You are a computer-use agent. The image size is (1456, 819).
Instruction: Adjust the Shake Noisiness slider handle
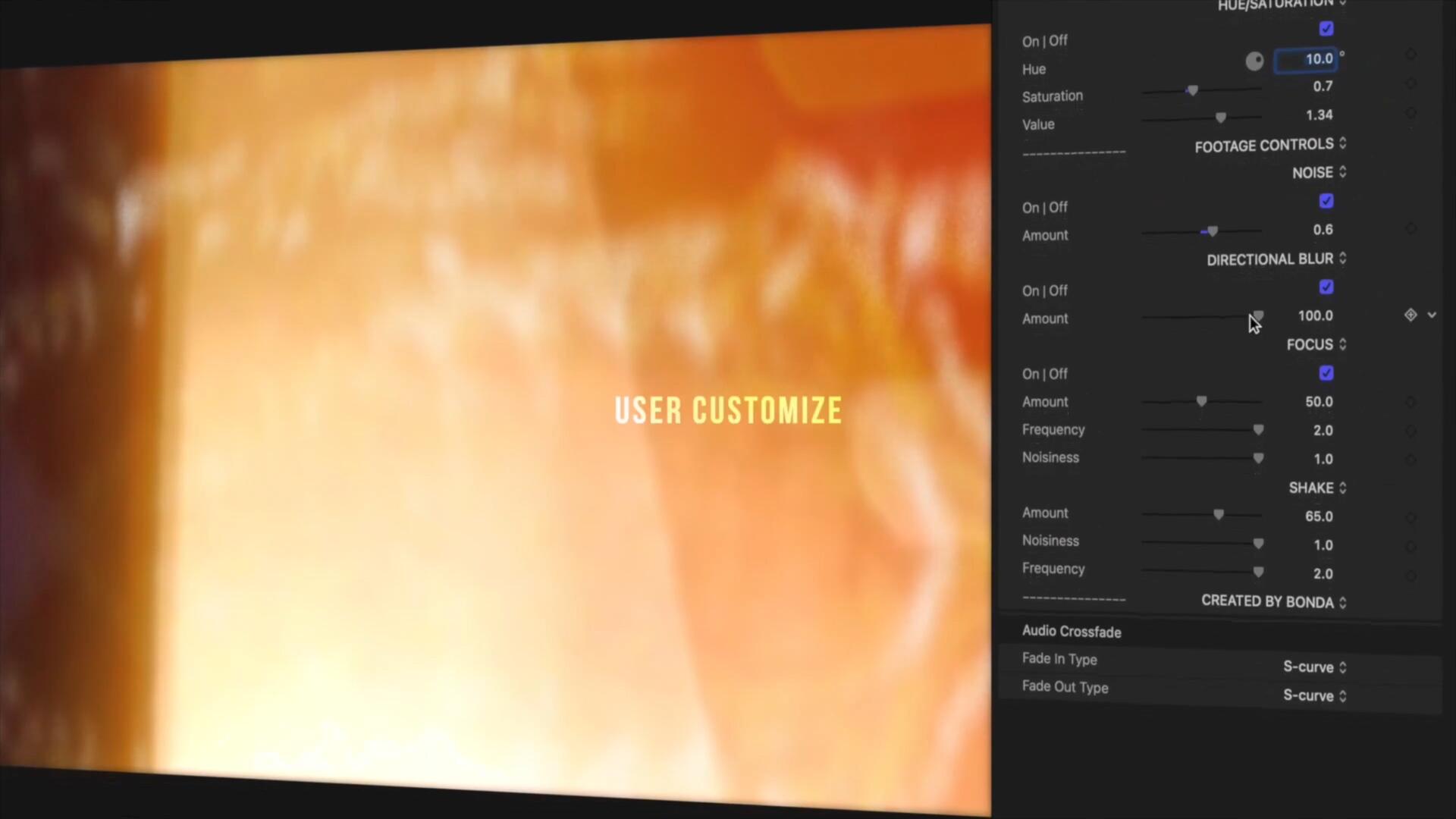pyautogui.click(x=1258, y=544)
